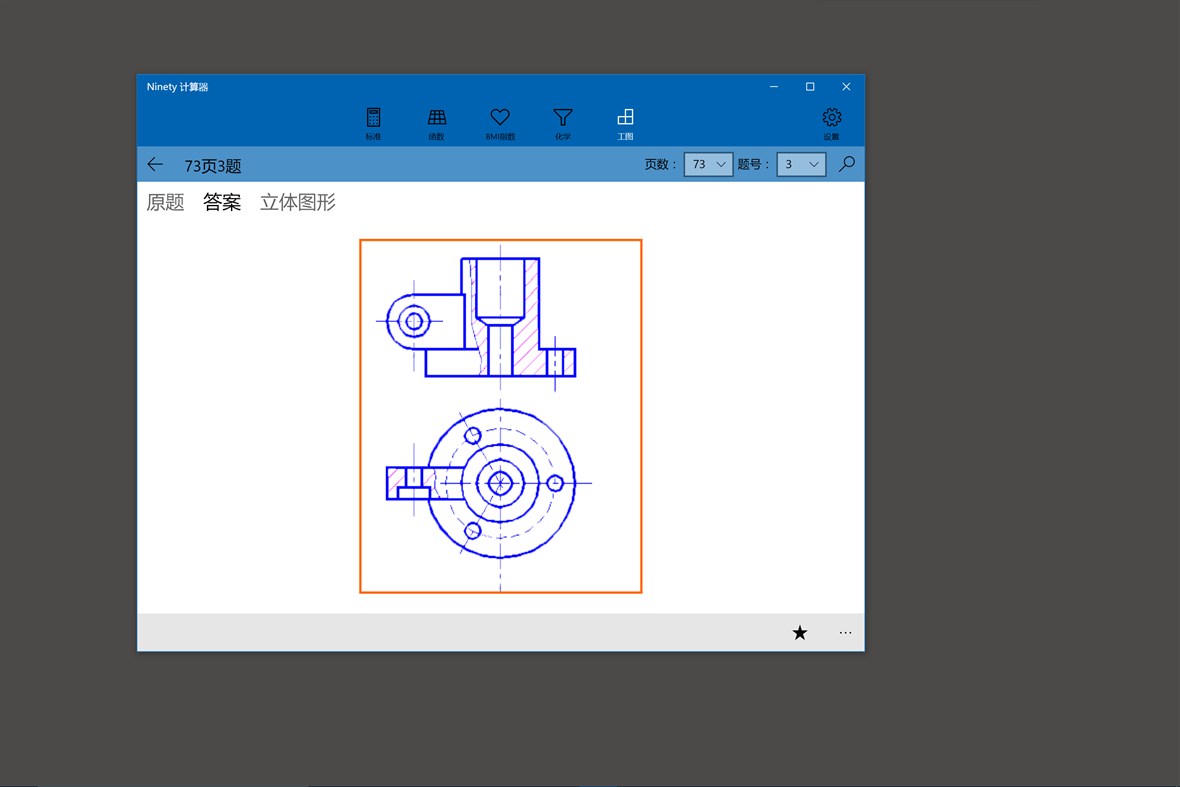This screenshot has width=1180, height=787.
Task: Open the 设置 settings gear
Action: point(831,121)
